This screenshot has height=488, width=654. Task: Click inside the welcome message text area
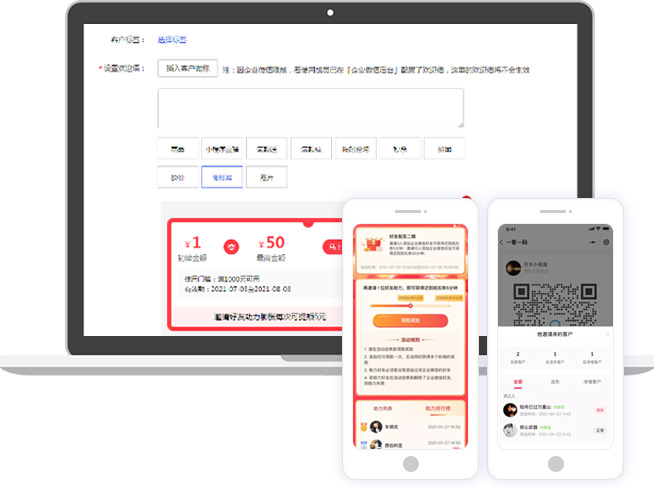pos(310,108)
